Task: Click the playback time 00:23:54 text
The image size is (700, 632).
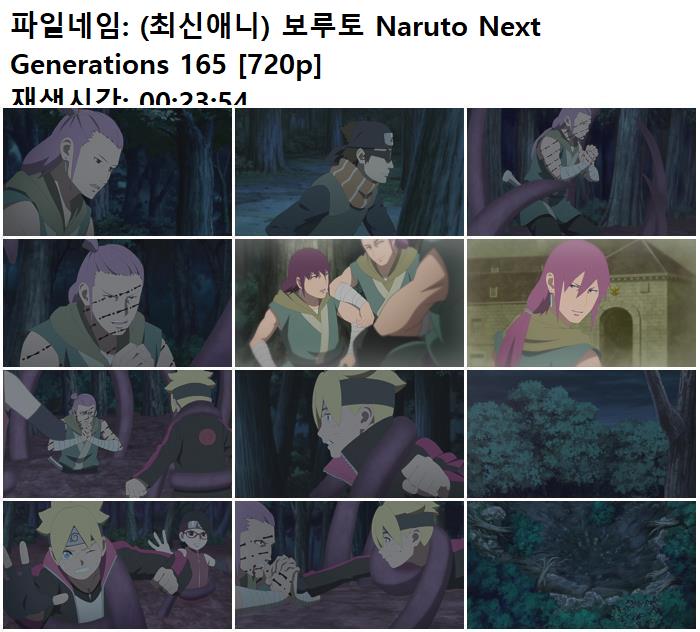Action: tap(193, 98)
